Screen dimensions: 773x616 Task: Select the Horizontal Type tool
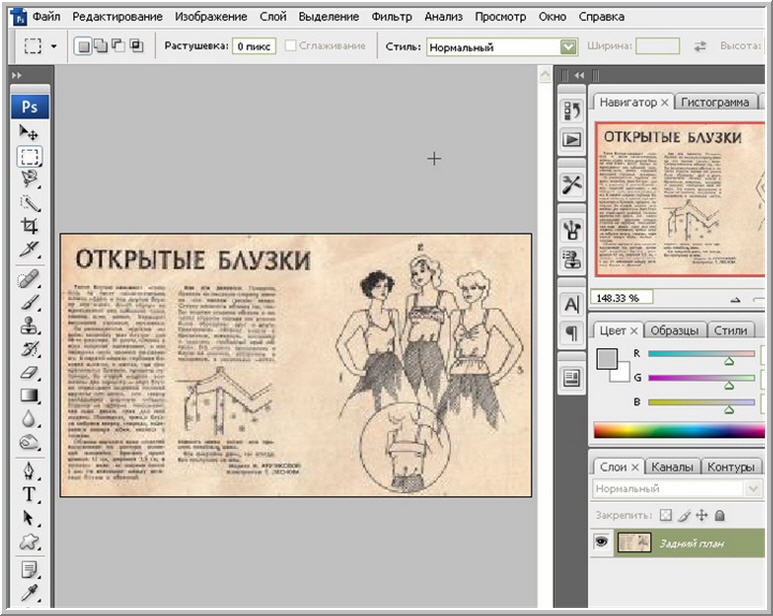30,494
